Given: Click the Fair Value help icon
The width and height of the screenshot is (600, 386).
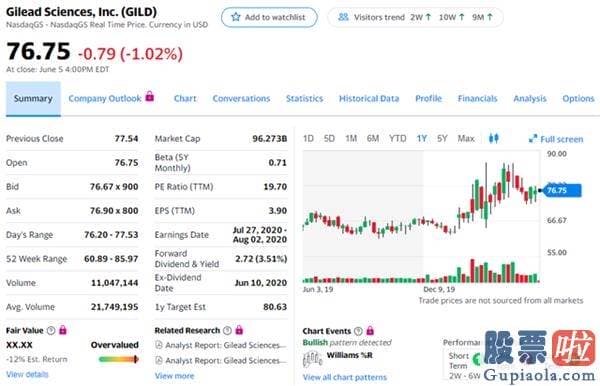Looking at the screenshot, I should point(51,330).
